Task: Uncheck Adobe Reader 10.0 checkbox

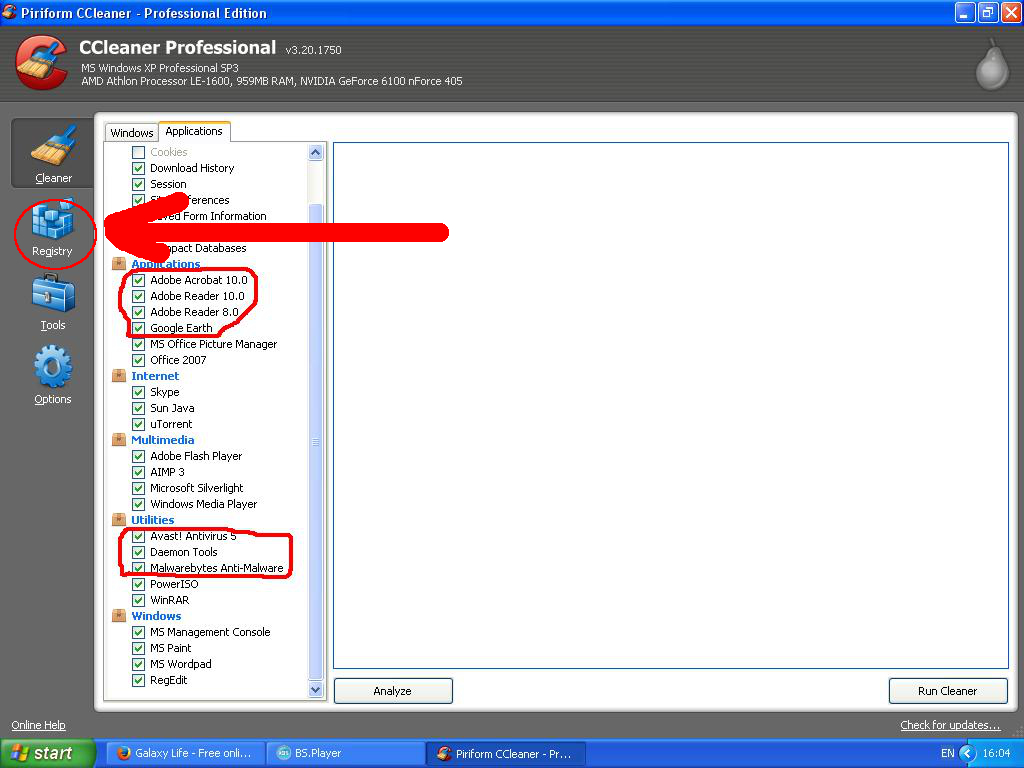Action: click(x=138, y=296)
